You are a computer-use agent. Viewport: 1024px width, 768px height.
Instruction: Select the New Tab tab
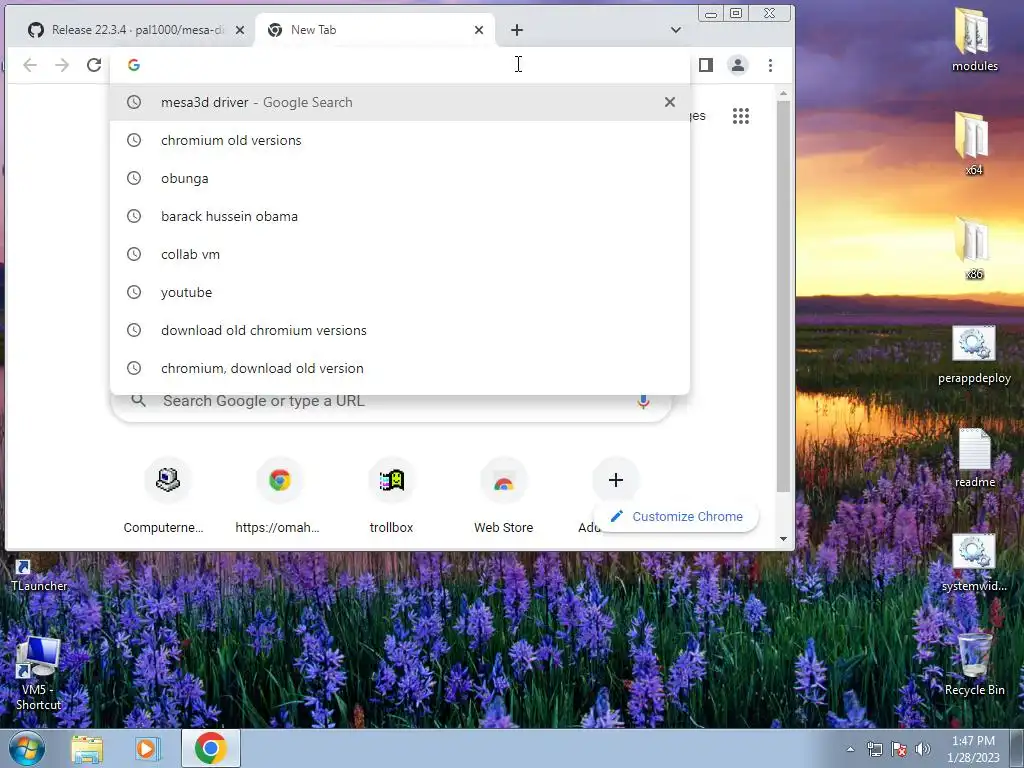pos(375,30)
